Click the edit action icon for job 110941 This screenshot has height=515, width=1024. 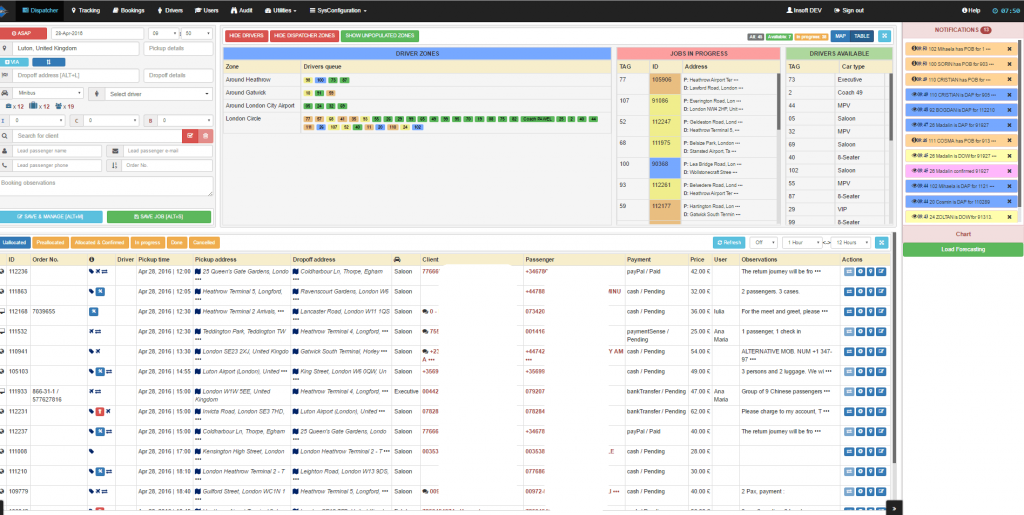(882, 351)
